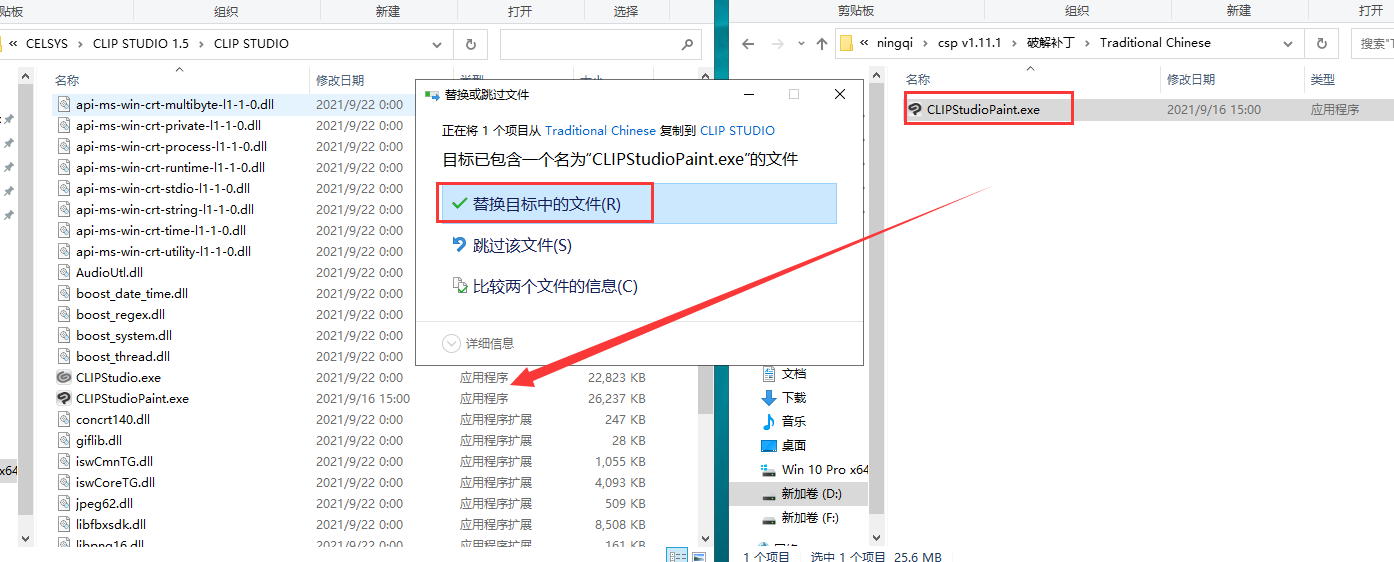Open Documents (文档) in navigation pane
The width and height of the screenshot is (1394, 562).
coord(795,373)
